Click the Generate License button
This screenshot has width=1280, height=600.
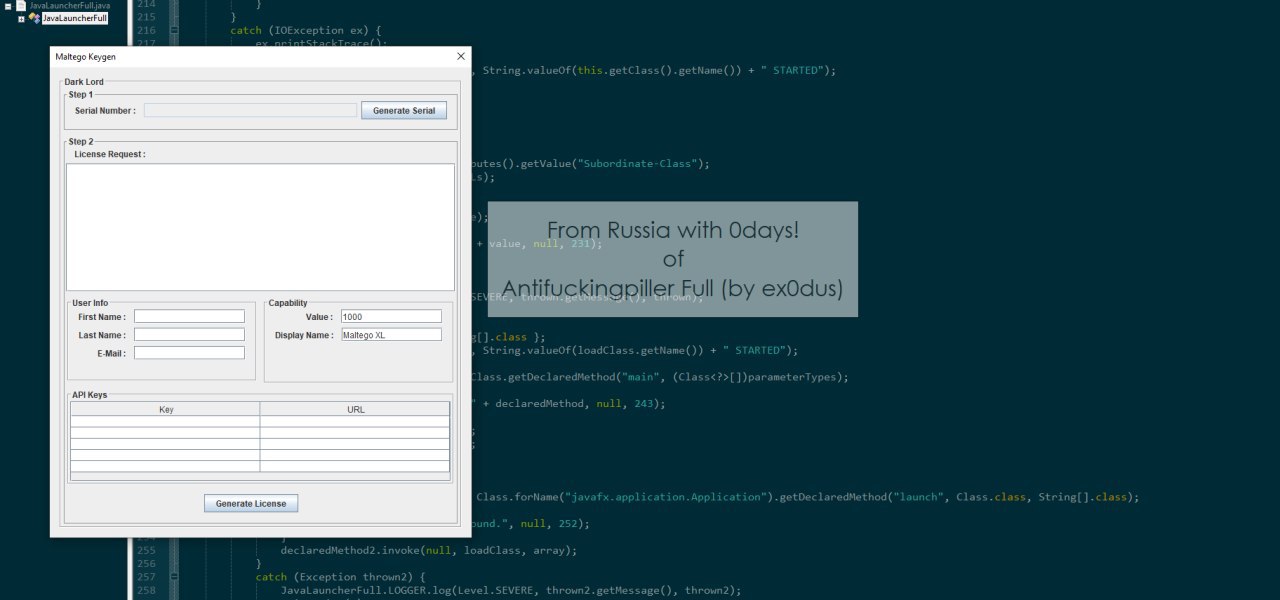[x=251, y=503]
